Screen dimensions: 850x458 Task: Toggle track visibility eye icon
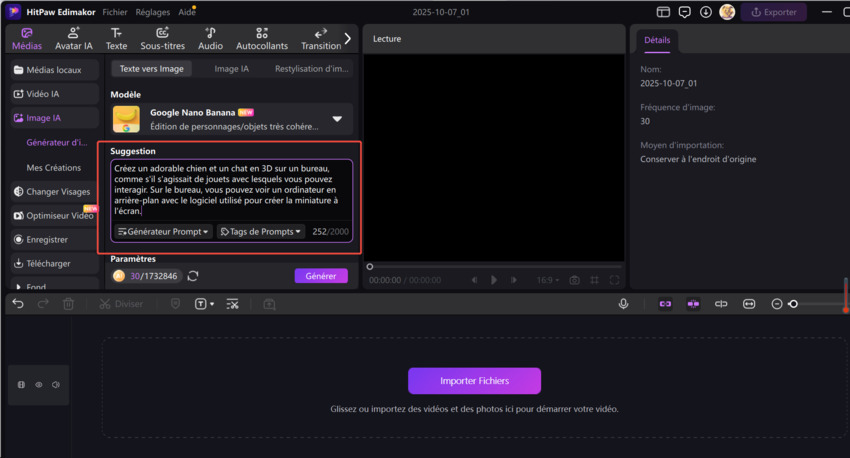[39, 384]
